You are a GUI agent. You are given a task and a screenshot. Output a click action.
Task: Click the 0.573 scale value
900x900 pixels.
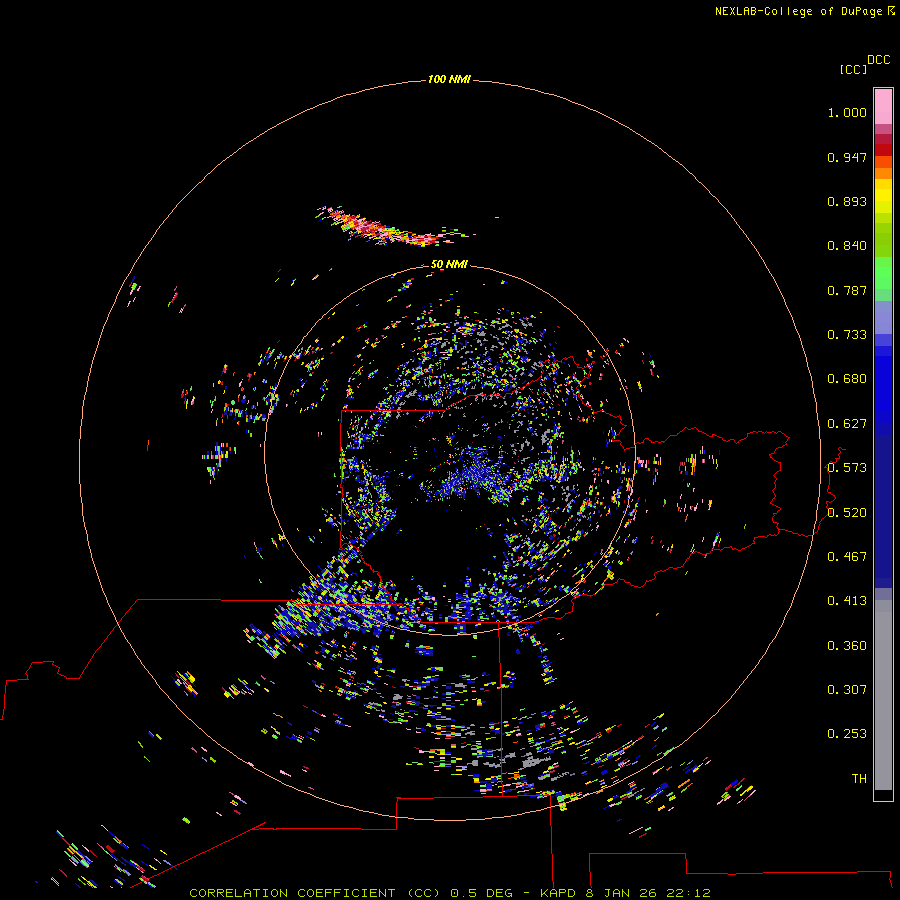(847, 468)
